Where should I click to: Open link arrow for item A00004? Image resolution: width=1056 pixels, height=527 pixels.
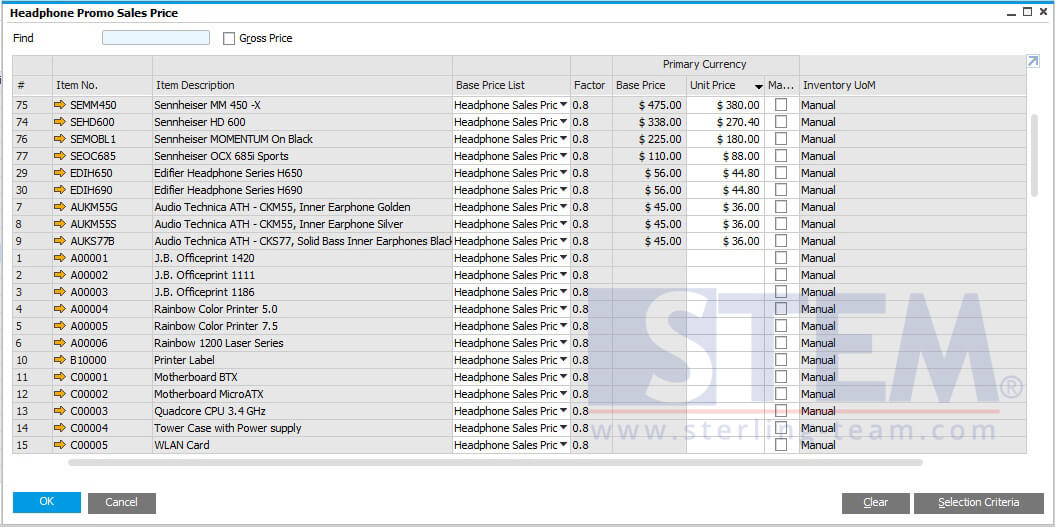point(60,309)
